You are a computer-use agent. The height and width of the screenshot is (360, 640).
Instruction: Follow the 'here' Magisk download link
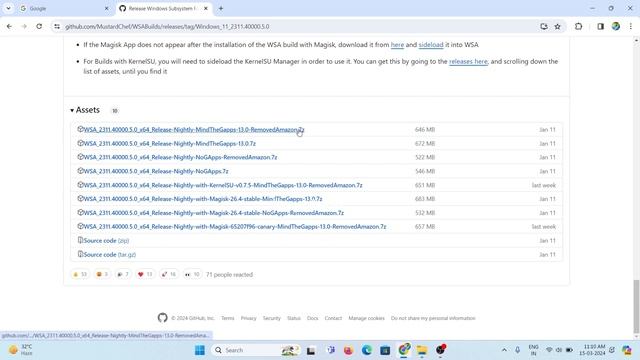[397, 45]
